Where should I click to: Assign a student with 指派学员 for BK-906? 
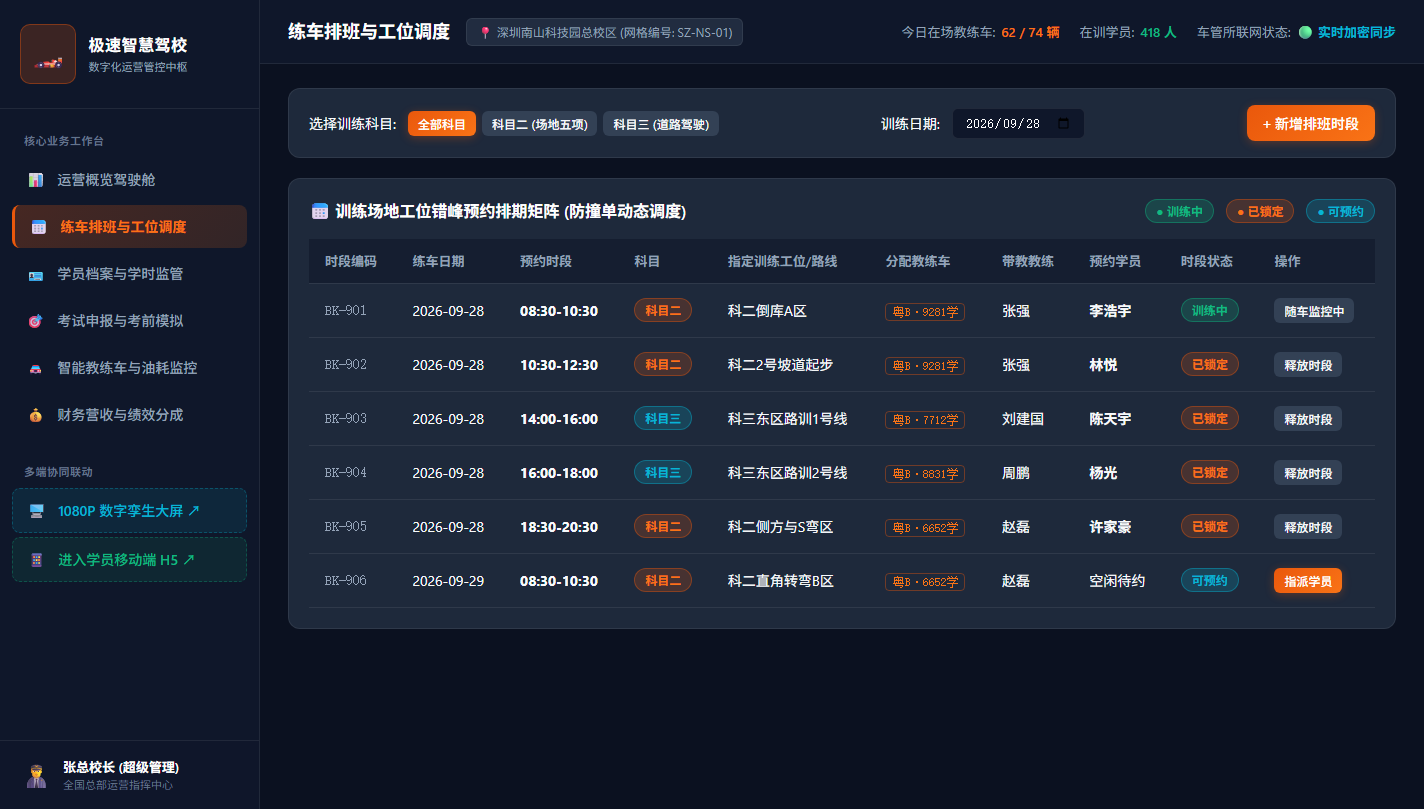1308,581
